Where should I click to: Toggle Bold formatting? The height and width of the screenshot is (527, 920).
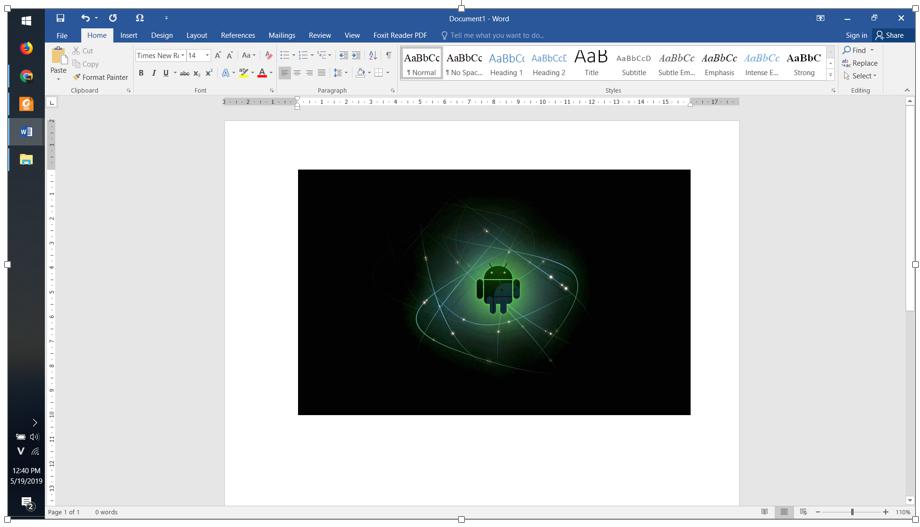pyautogui.click(x=141, y=73)
